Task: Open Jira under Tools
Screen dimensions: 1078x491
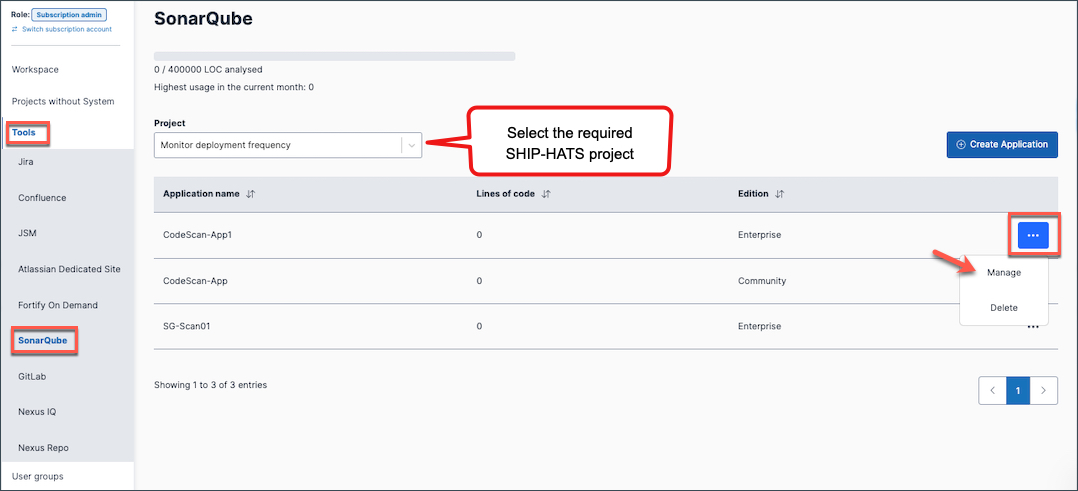Action: (x=25, y=162)
